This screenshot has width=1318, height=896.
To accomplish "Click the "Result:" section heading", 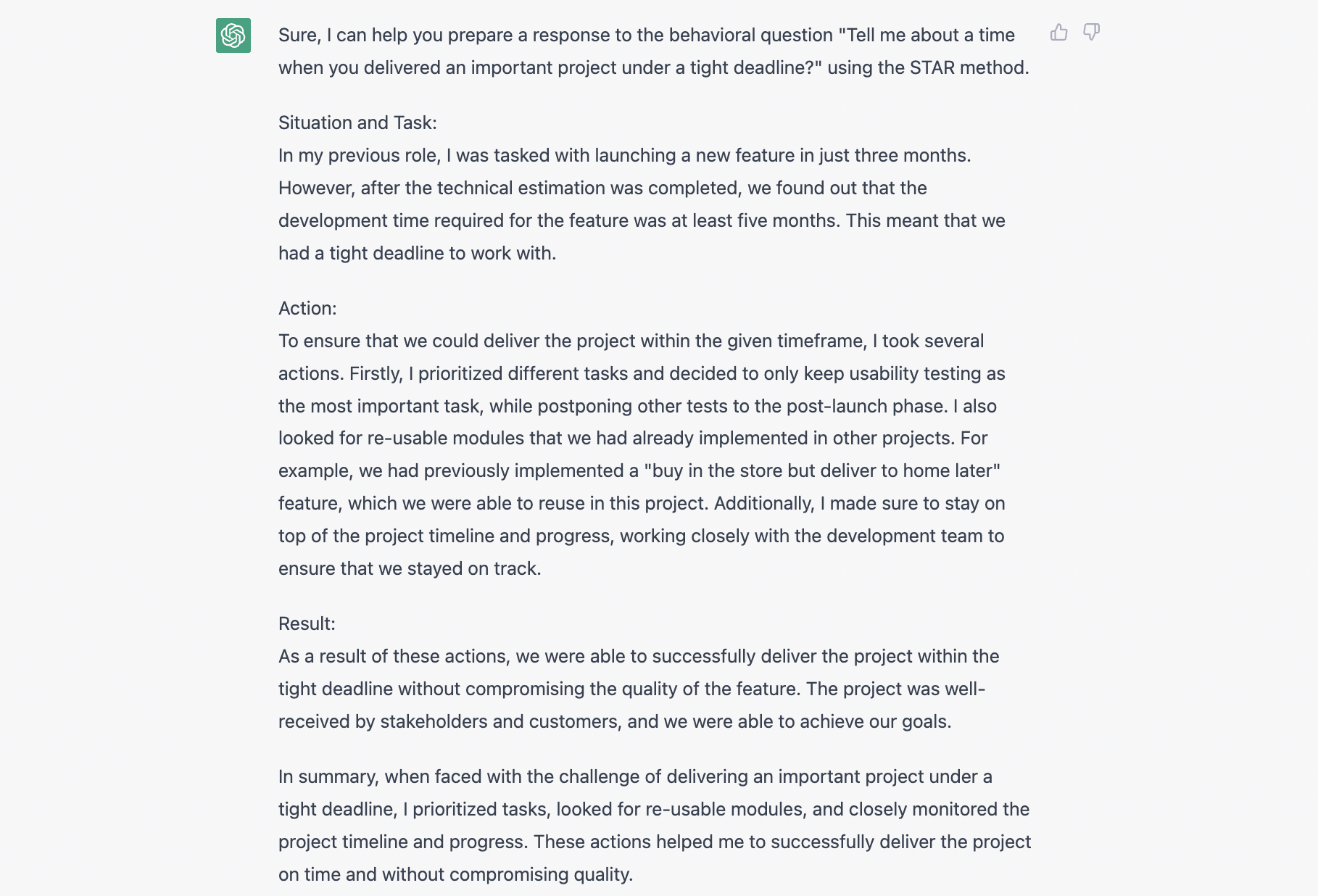I will pyautogui.click(x=307, y=623).
